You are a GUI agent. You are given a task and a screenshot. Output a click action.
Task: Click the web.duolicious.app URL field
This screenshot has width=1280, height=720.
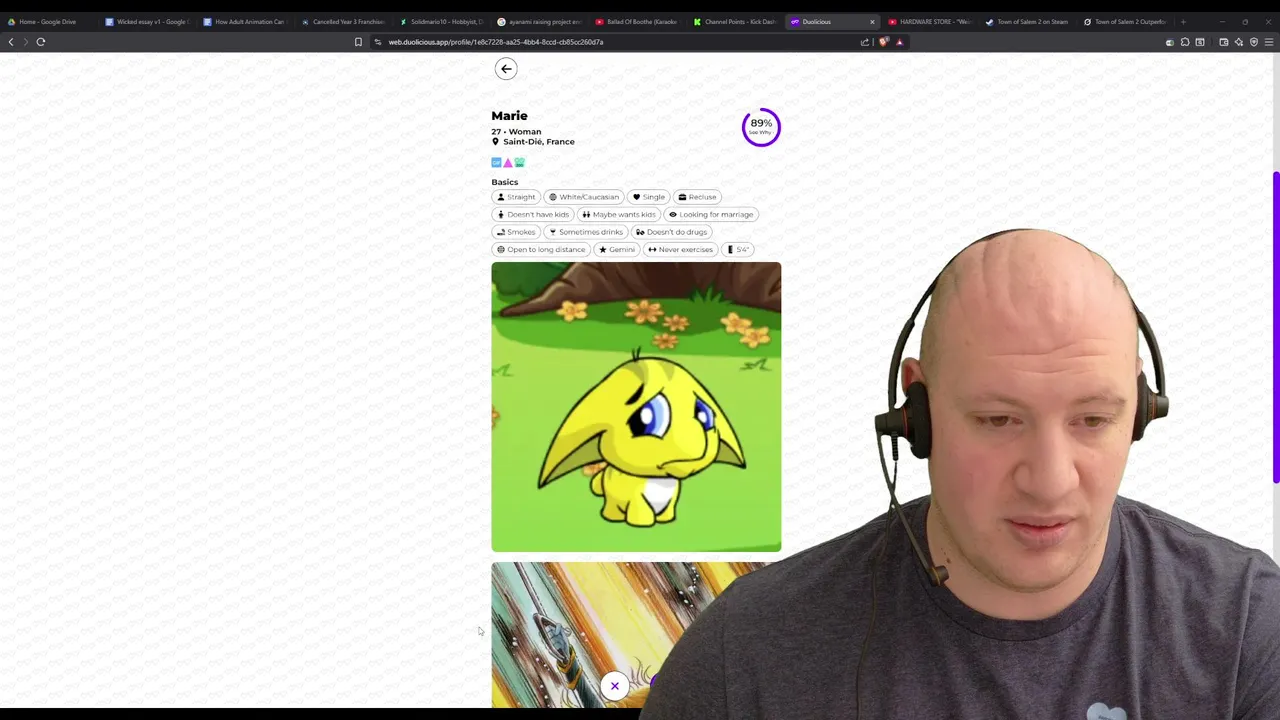coord(610,42)
